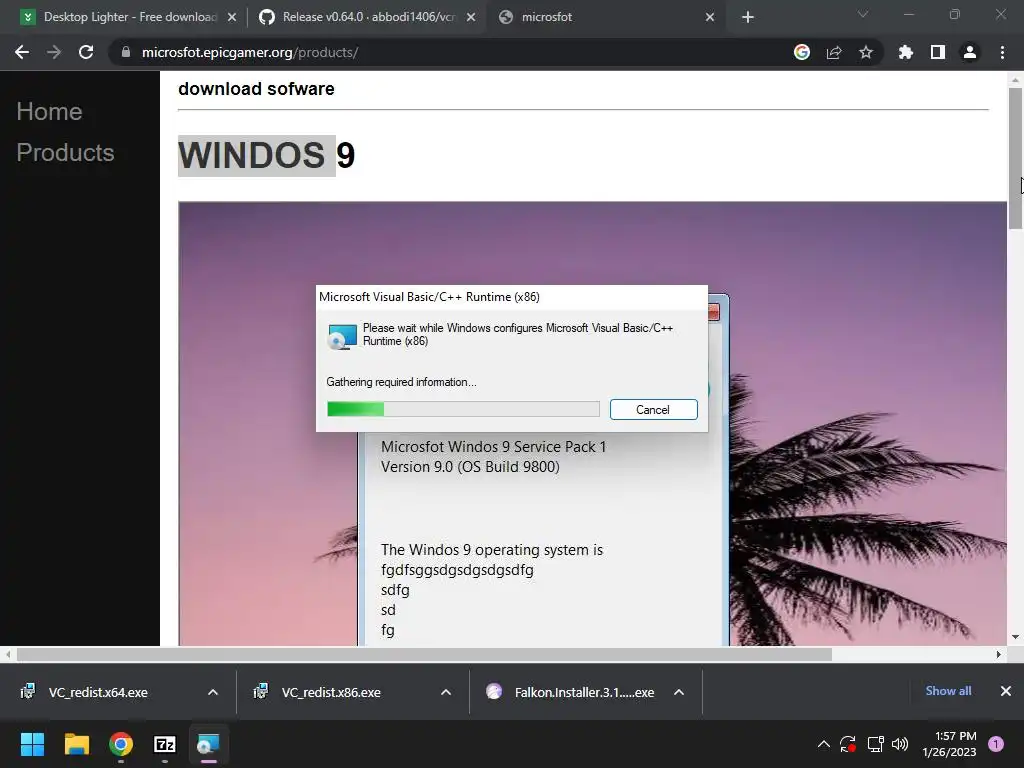This screenshot has width=1024, height=768.
Task: Open 7-Zip from taskbar
Action: click(x=165, y=744)
